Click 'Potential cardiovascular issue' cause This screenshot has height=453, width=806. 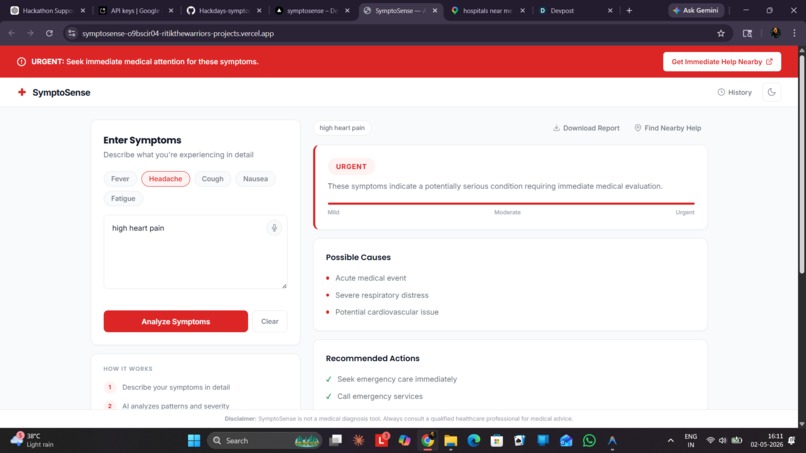[387, 312]
